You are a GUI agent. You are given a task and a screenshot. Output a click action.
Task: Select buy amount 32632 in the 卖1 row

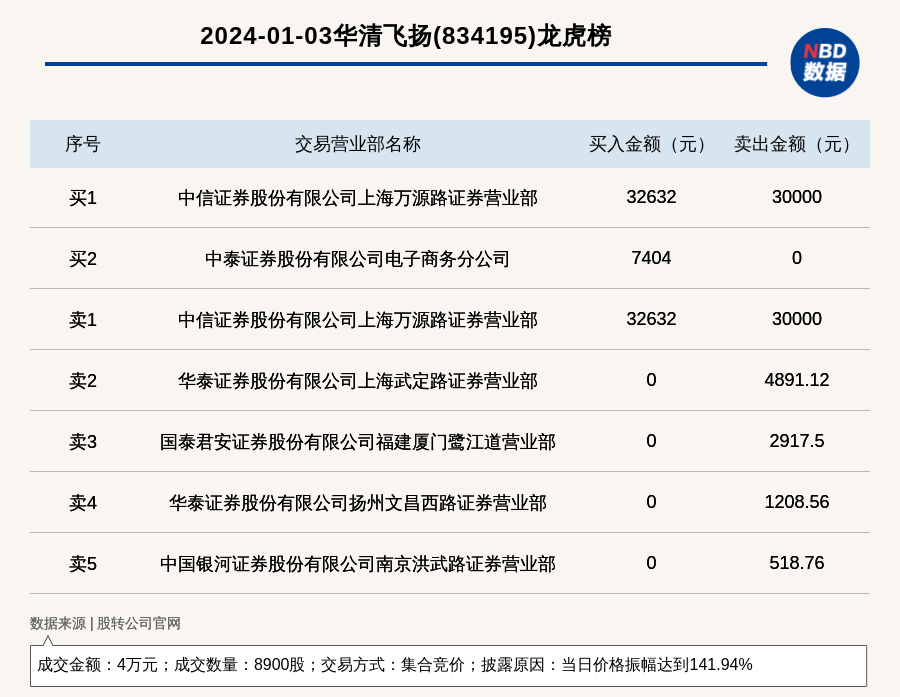pos(651,319)
